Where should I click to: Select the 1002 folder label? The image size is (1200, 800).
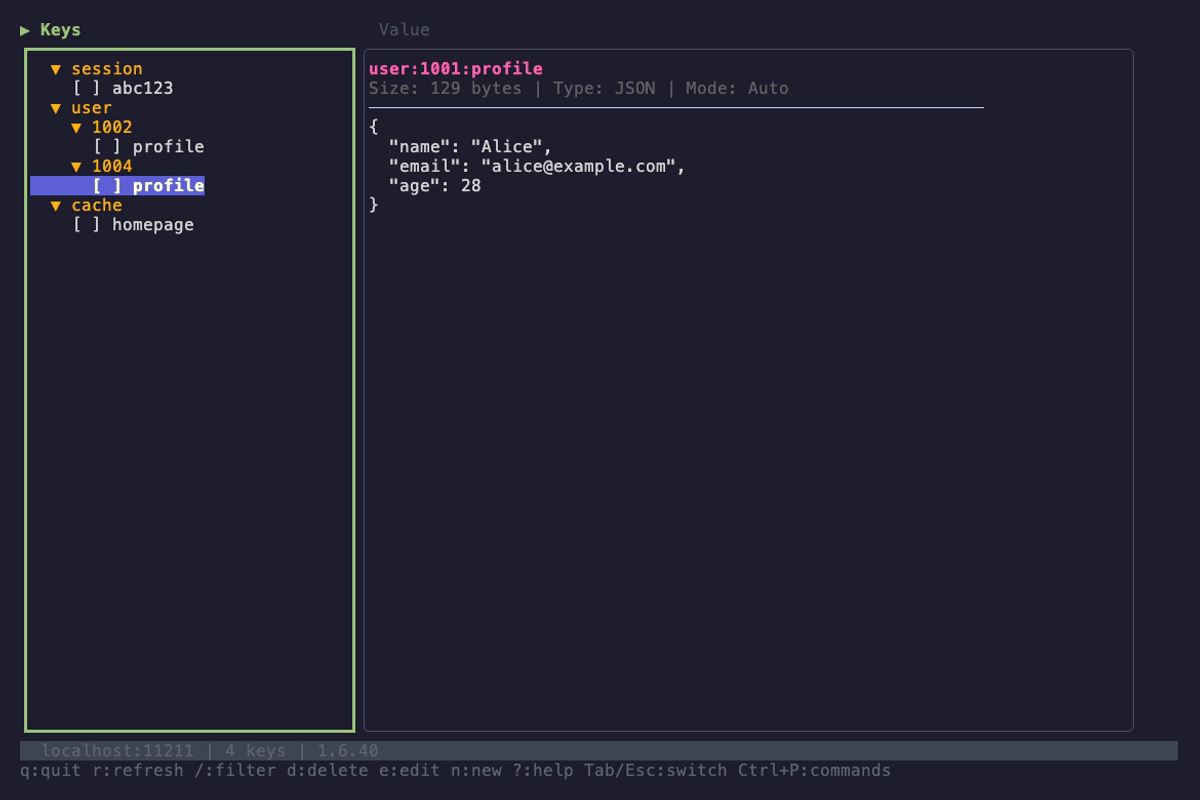point(112,127)
